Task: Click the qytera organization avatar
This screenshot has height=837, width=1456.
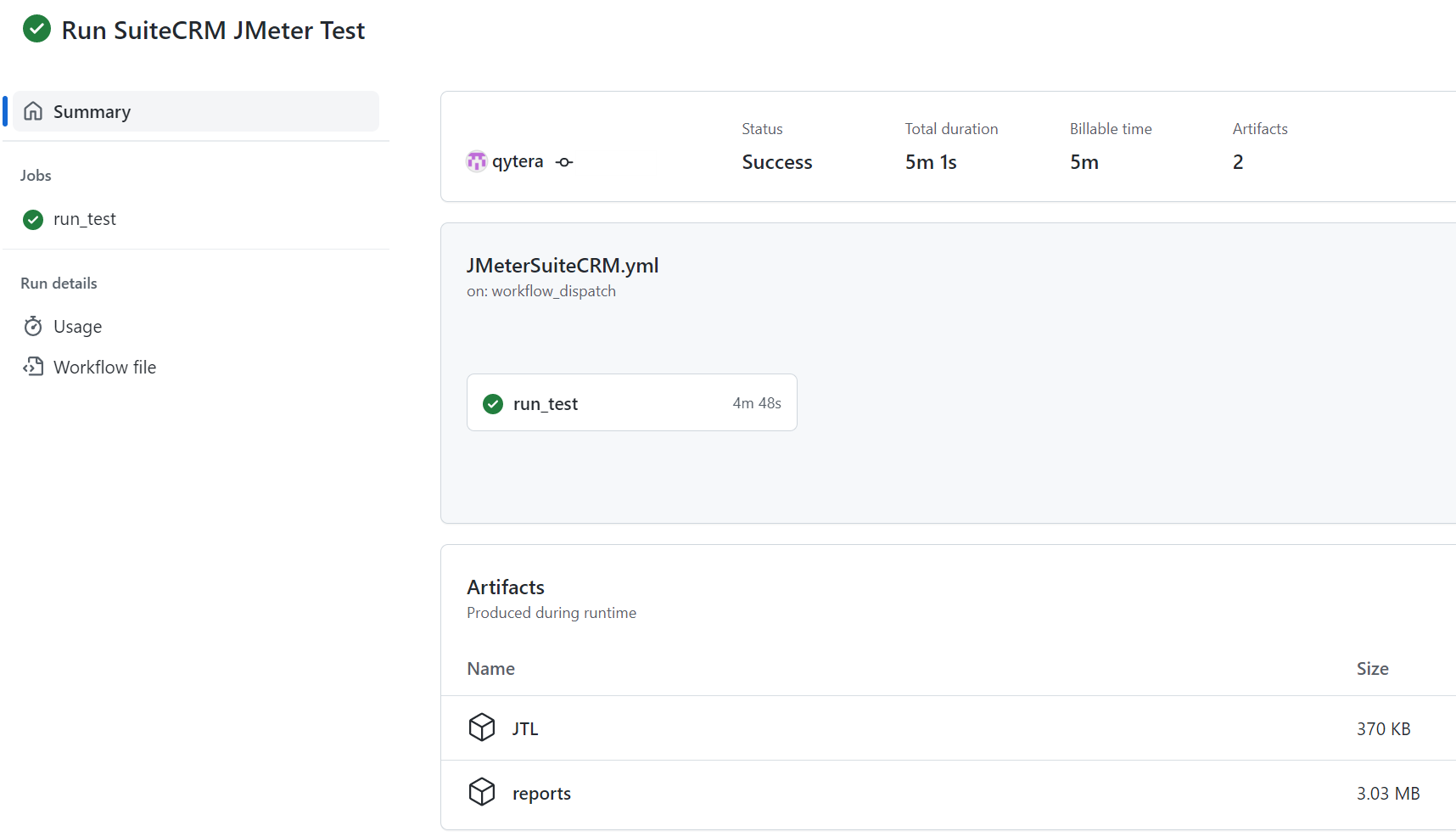Action: click(477, 160)
